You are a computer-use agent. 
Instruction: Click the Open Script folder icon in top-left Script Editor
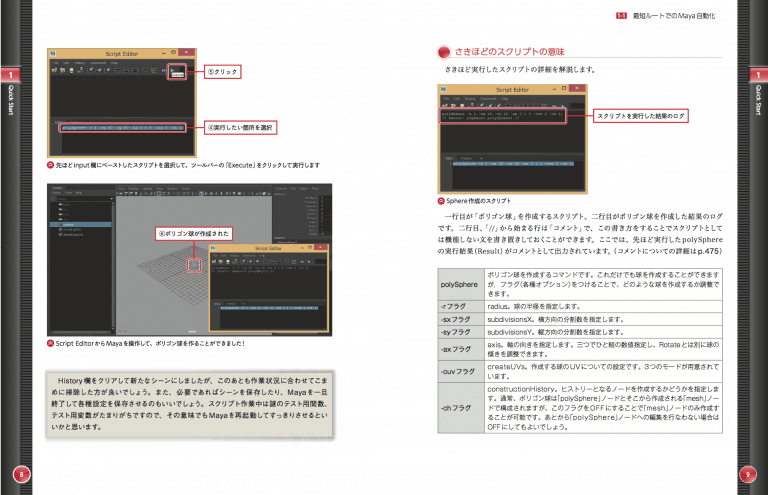coord(55,72)
